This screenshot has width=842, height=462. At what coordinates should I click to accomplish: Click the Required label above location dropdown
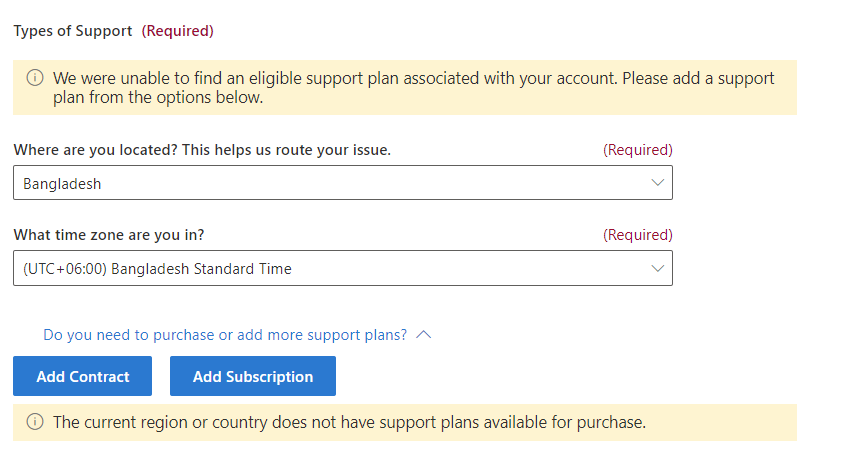(637, 150)
